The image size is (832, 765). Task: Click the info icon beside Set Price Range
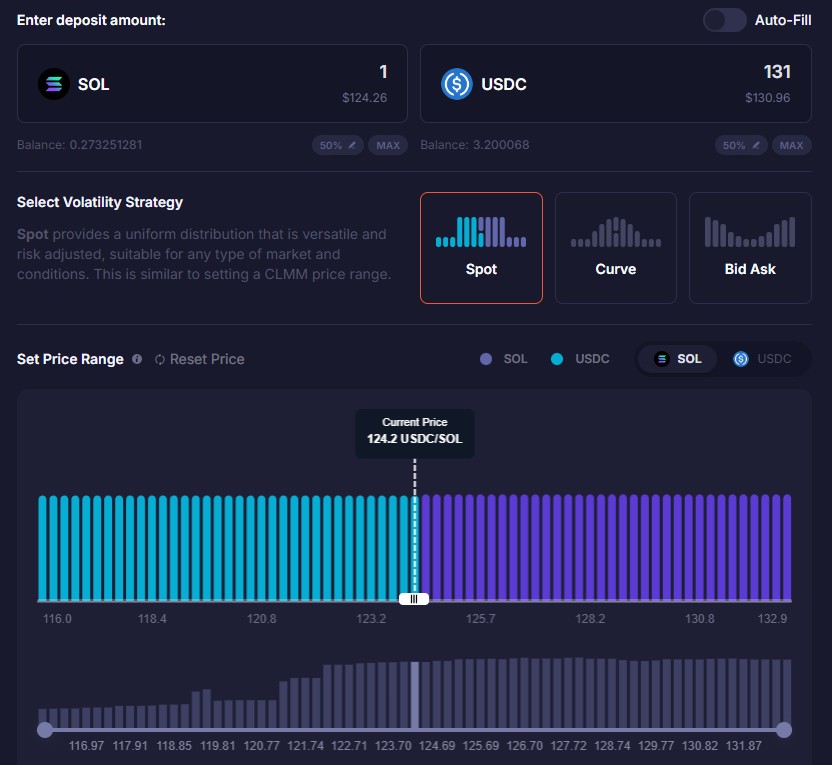(137, 359)
